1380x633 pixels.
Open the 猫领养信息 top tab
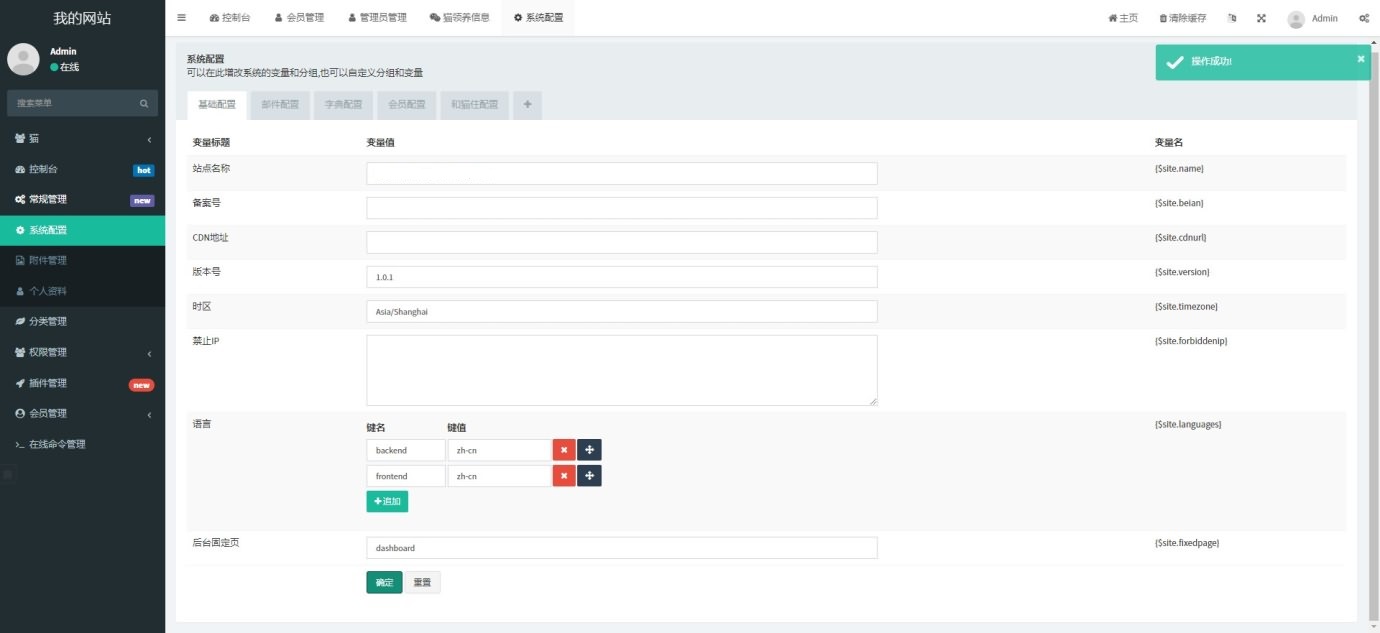[459, 18]
